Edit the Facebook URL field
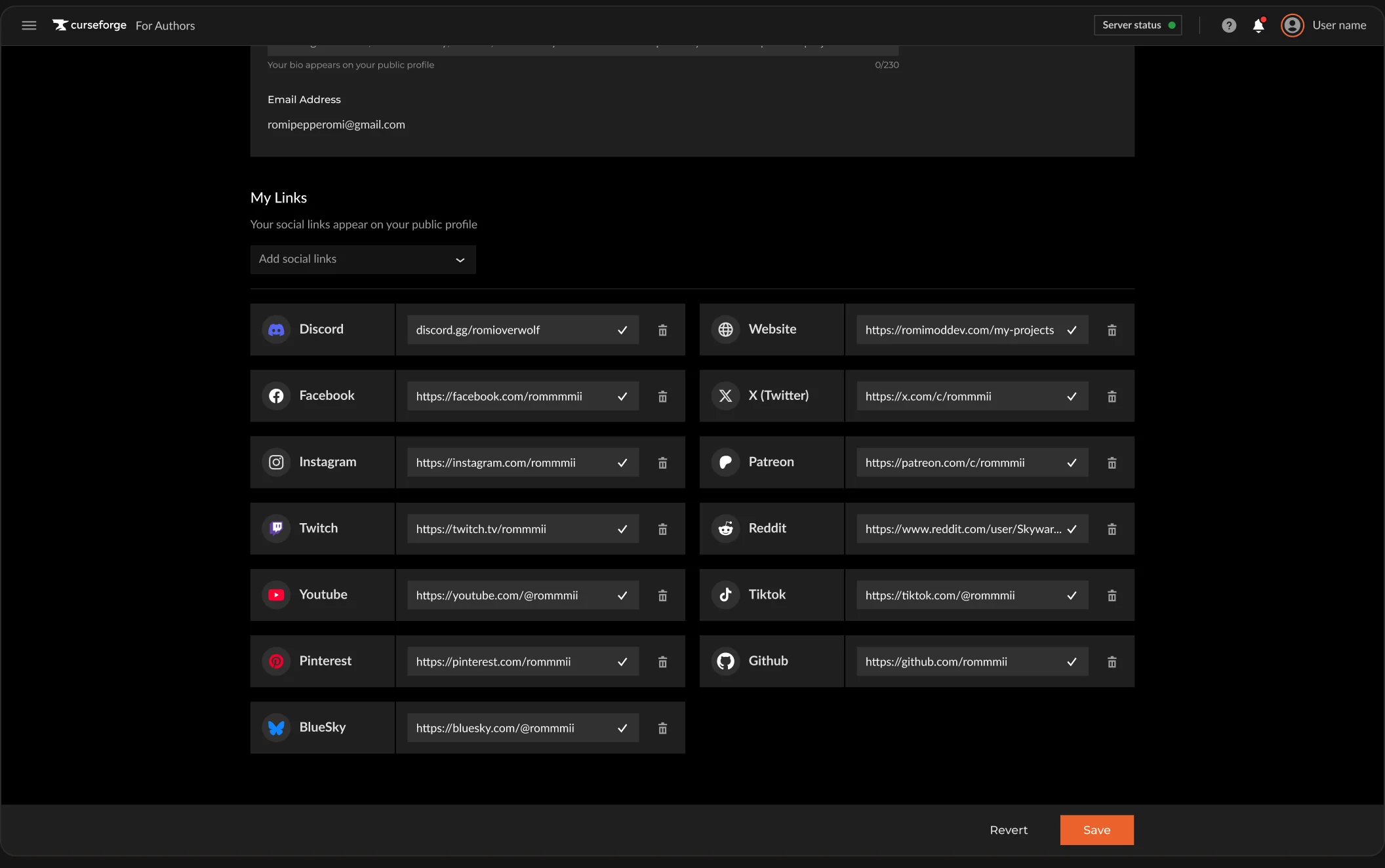The height and width of the screenshot is (868, 1385). tap(523, 396)
